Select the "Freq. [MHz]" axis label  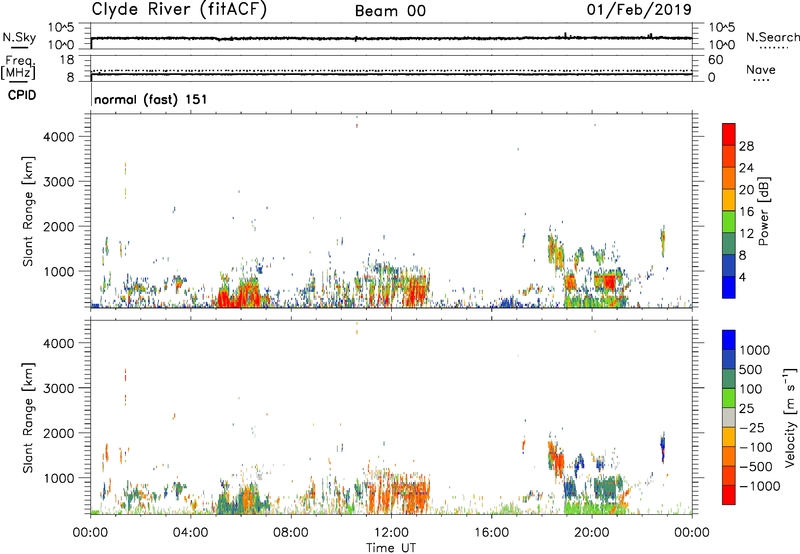pyautogui.click(x=20, y=67)
